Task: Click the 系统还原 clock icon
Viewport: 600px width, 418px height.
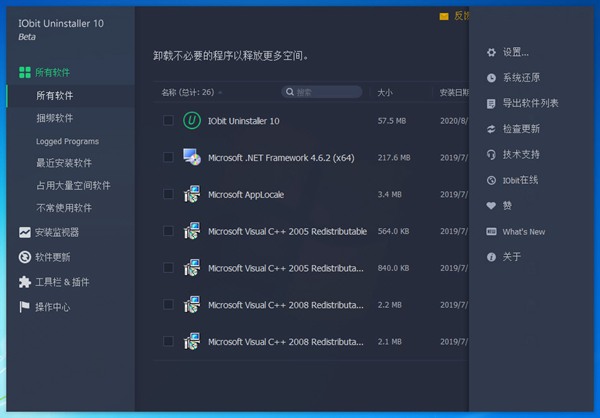Action: [x=491, y=78]
